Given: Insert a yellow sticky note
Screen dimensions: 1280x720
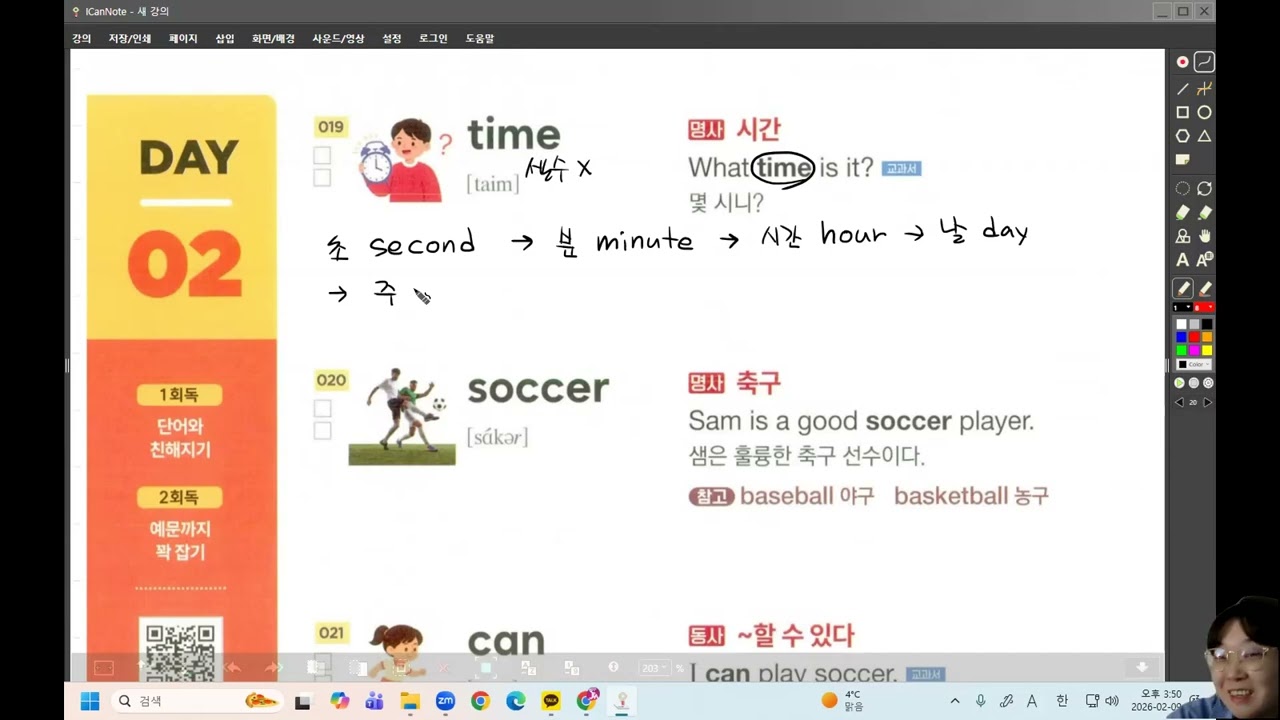Looking at the screenshot, I should [1182, 160].
